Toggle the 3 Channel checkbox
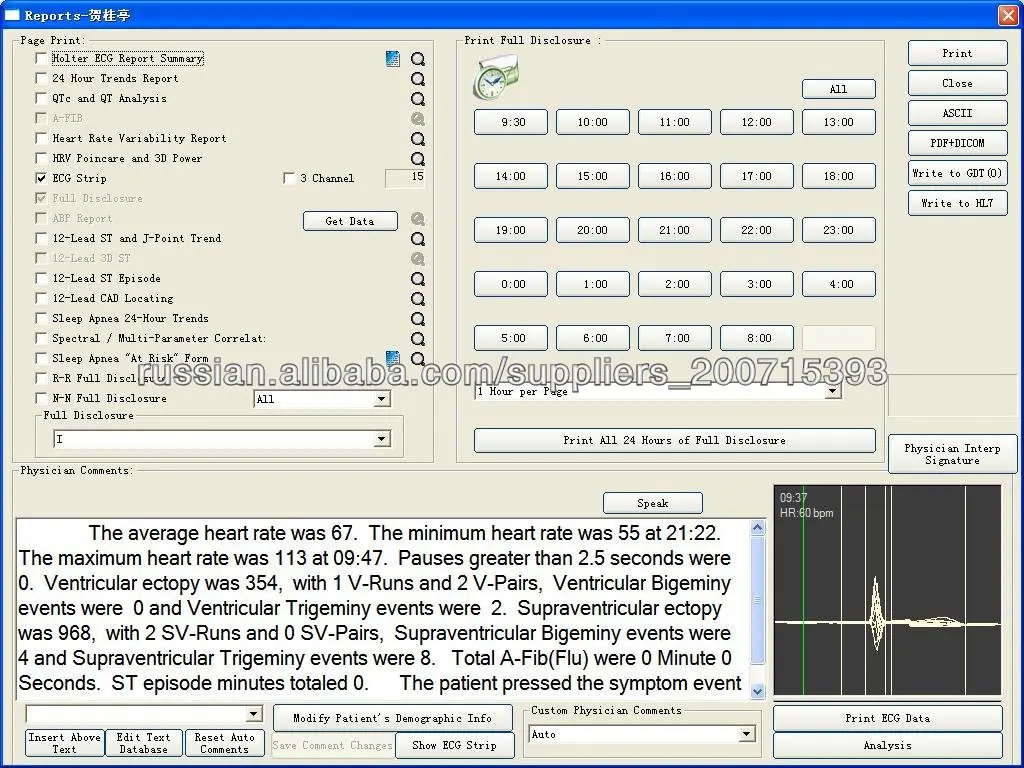 point(289,178)
